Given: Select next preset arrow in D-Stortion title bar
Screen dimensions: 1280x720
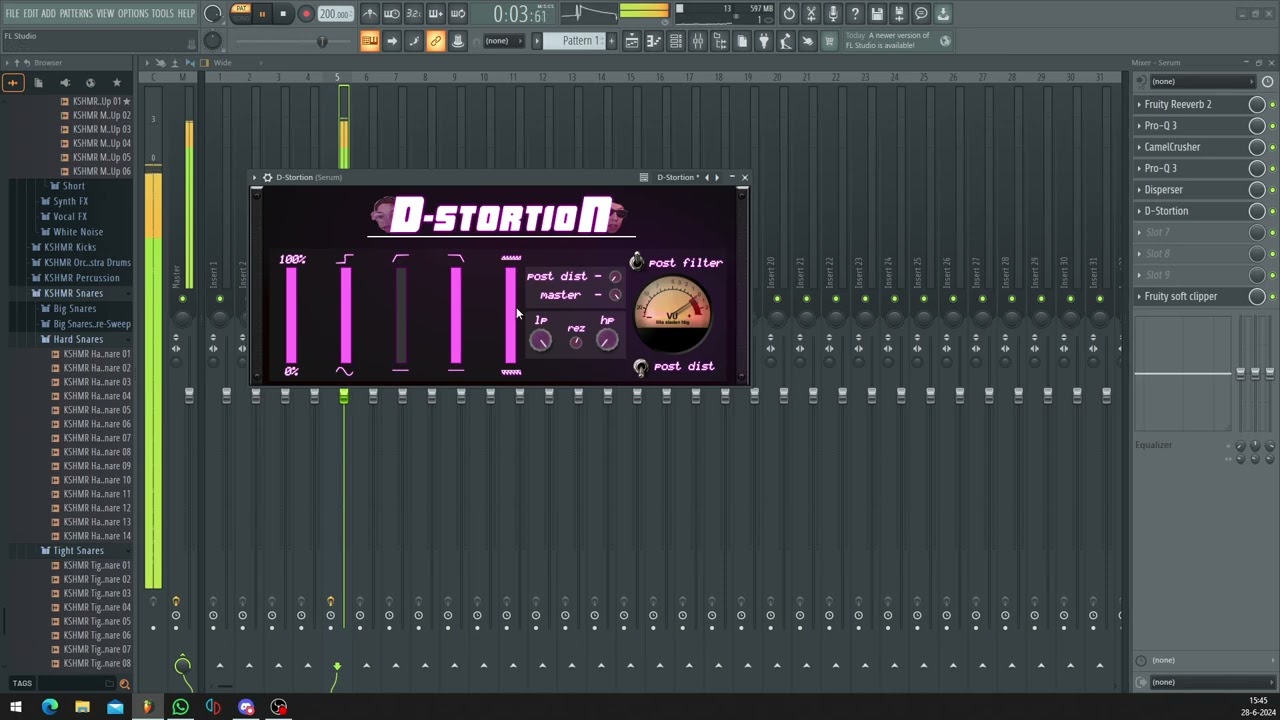Looking at the screenshot, I should coord(717,177).
